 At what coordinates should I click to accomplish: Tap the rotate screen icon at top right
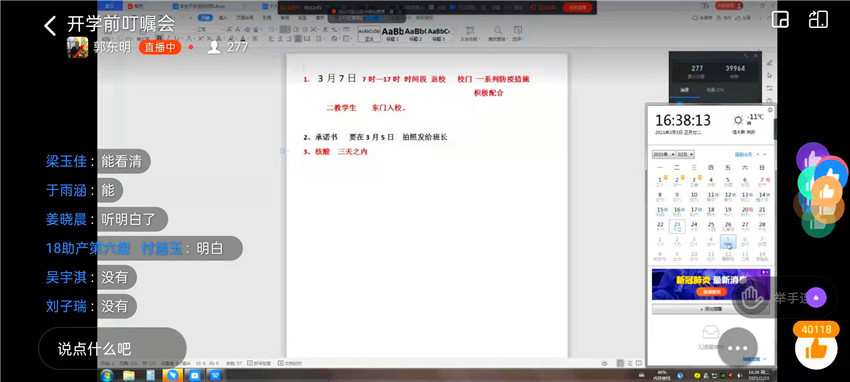pos(817,21)
